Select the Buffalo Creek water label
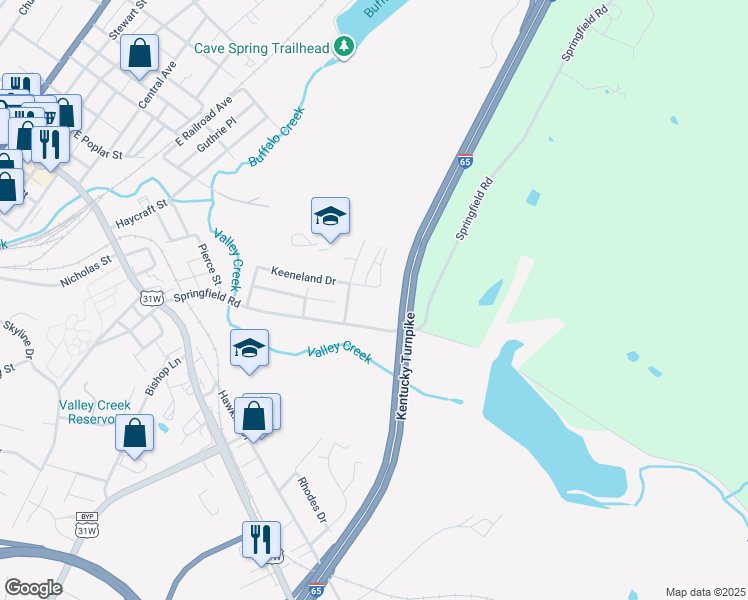 point(277,137)
